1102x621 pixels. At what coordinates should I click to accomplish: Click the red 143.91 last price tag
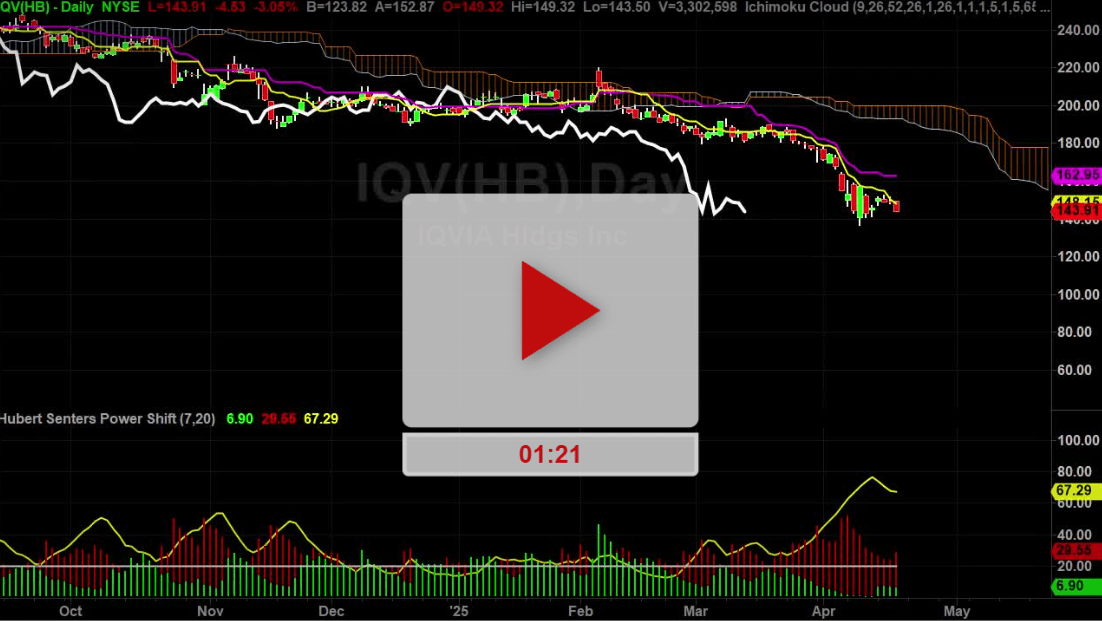click(x=1076, y=211)
